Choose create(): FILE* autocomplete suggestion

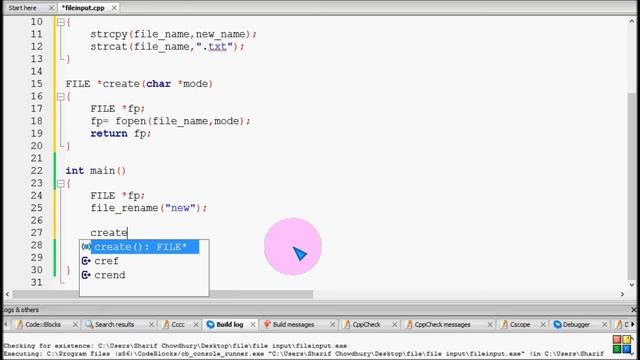point(140,247)
